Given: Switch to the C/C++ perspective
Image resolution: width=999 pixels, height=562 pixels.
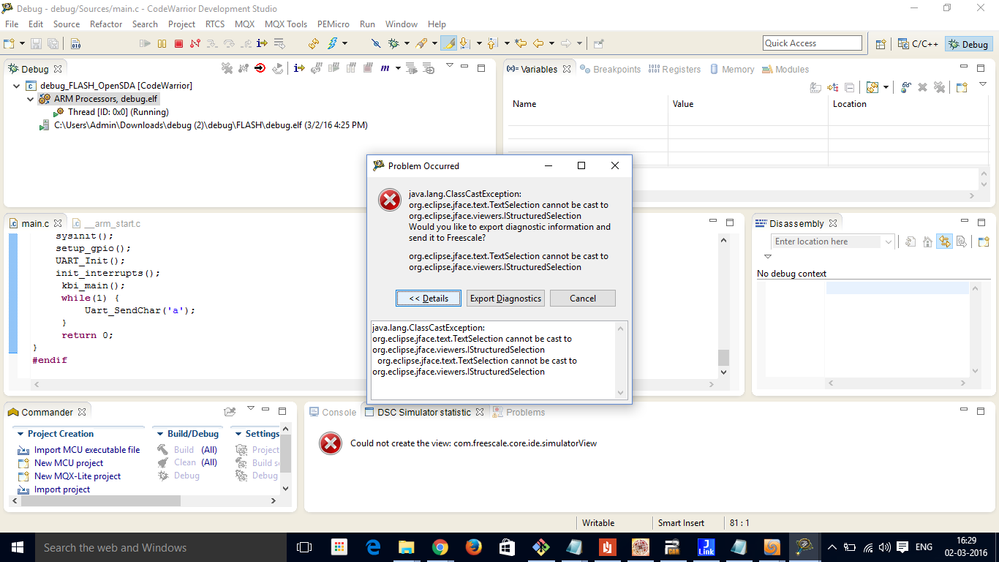Looking at the screenshot, I should [917, 44].
